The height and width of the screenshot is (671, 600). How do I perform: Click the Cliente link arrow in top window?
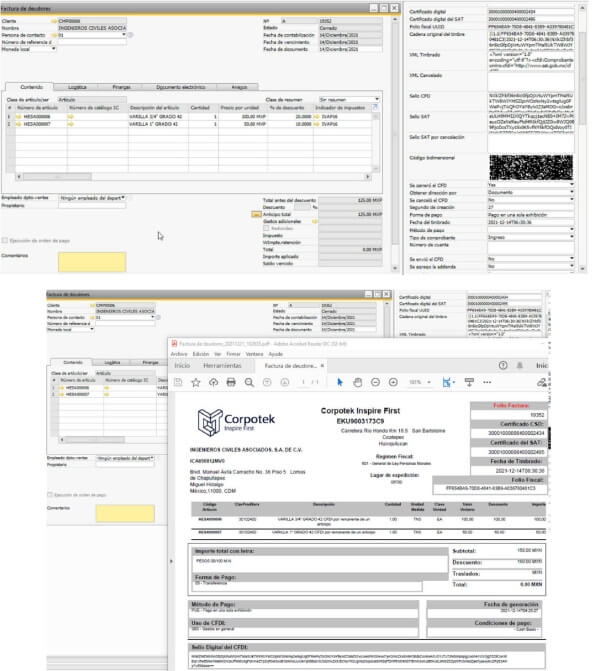[x=54, y=21]
